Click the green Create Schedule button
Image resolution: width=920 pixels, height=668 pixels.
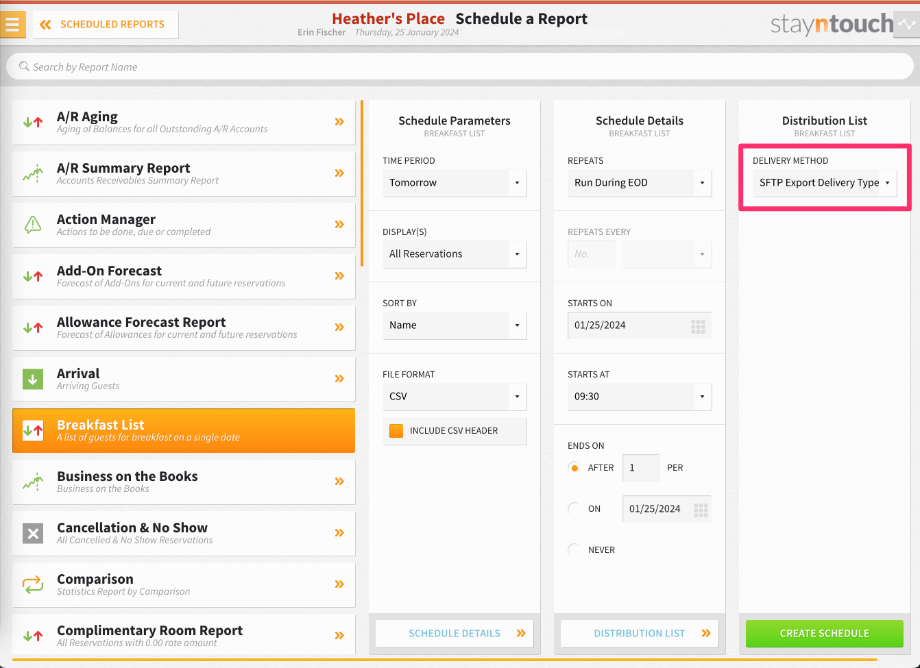click(824, 633)
